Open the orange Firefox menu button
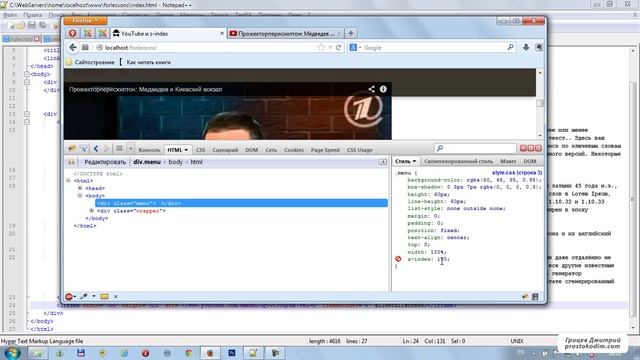Screen dimensions: 640x360 85,20
